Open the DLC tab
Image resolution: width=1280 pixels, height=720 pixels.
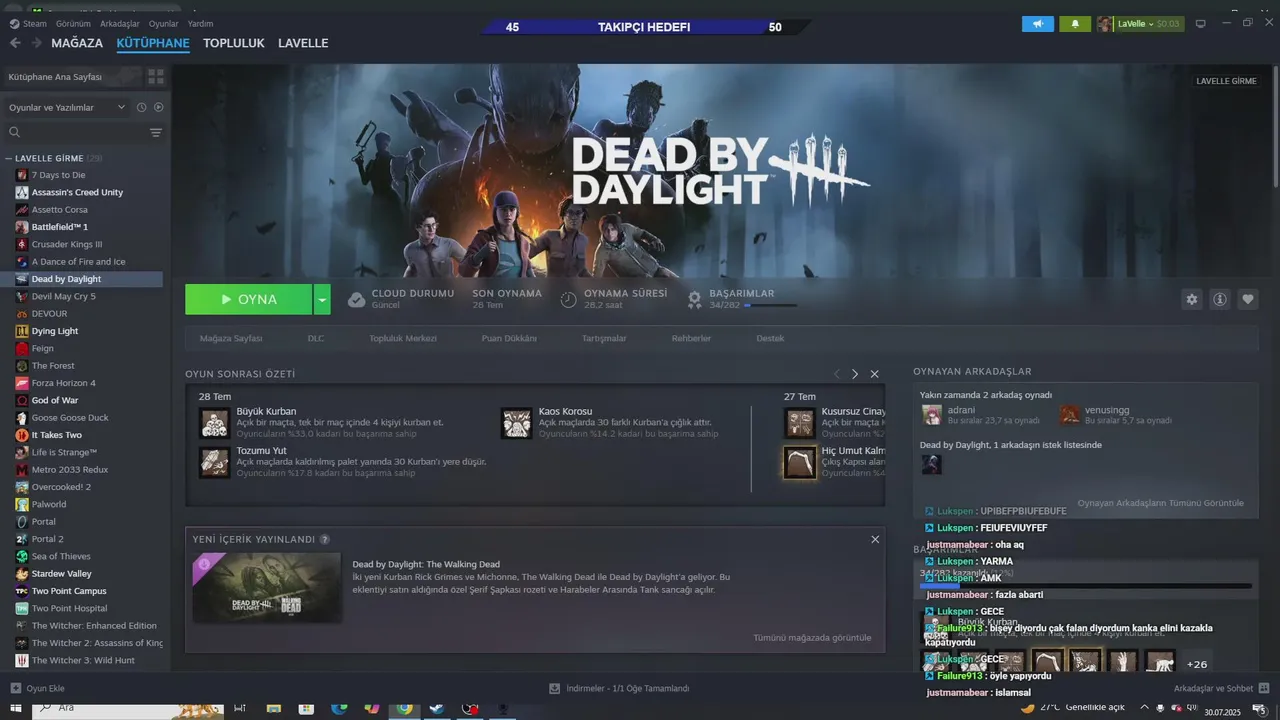pyautogui.click(x=316, y=338)
